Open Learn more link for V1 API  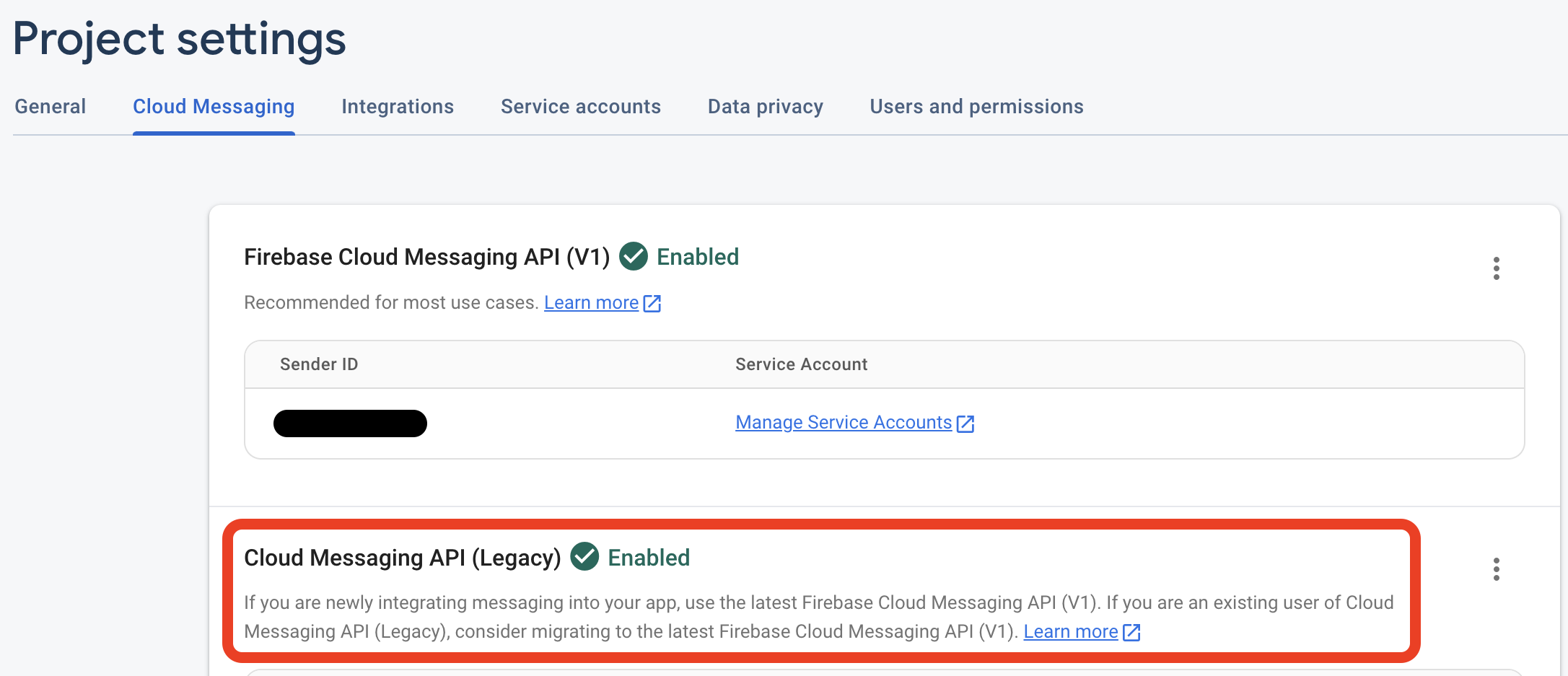pos(591,302)
